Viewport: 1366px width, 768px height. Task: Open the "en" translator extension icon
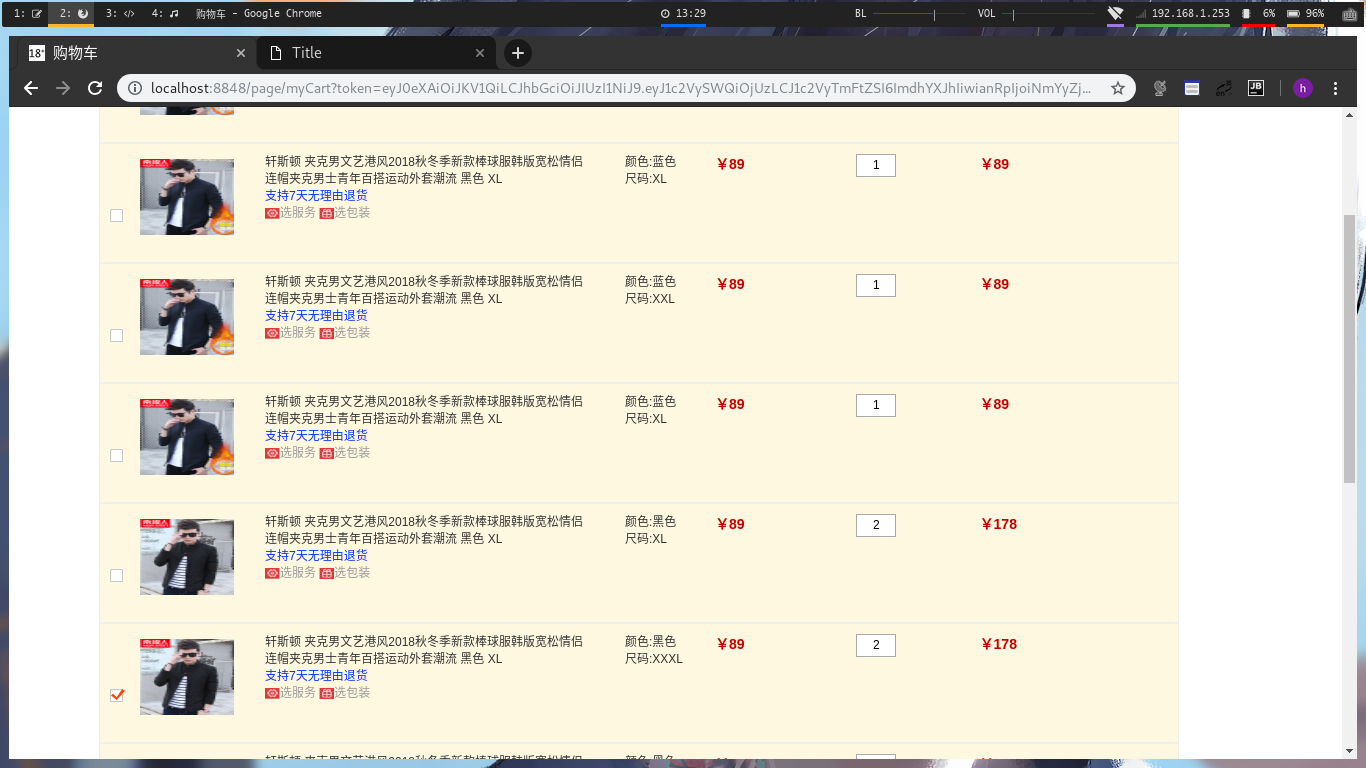(1223, 88)
